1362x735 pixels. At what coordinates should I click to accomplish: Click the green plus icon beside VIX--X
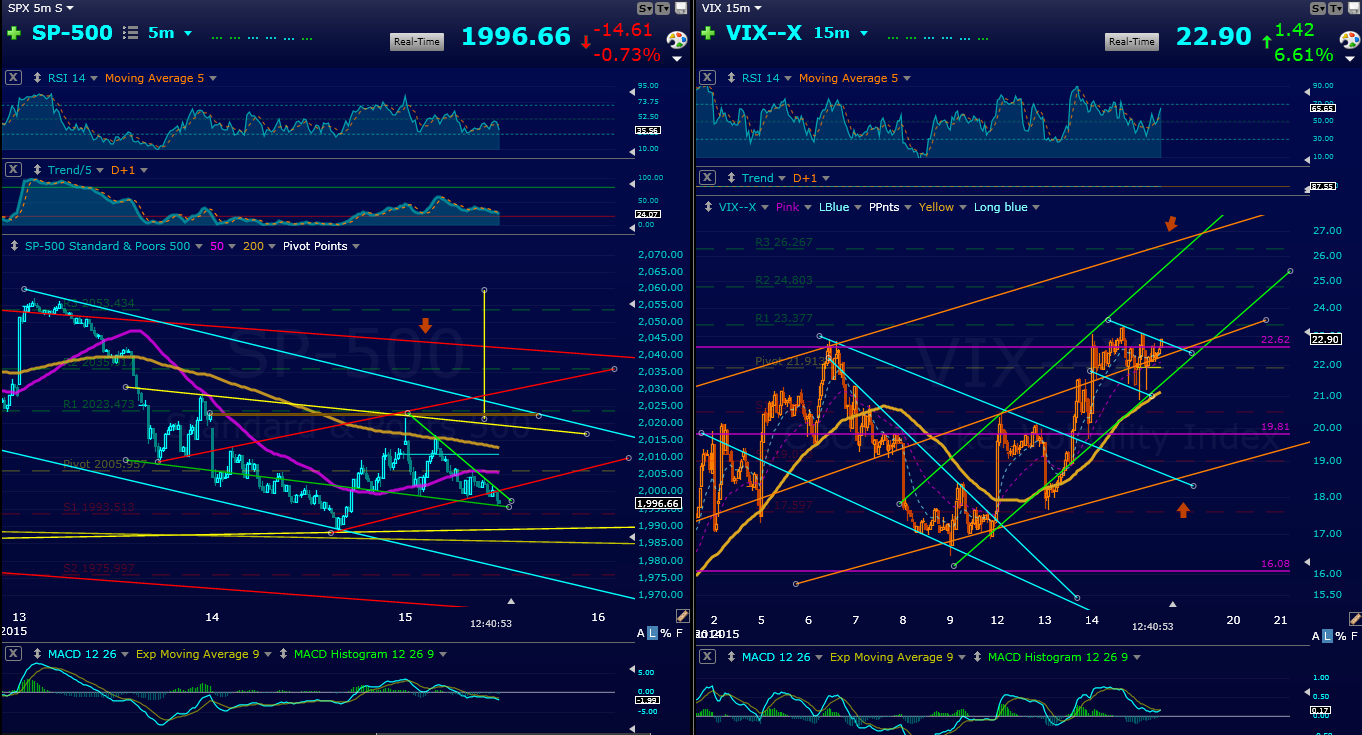[x=708, y=33]
